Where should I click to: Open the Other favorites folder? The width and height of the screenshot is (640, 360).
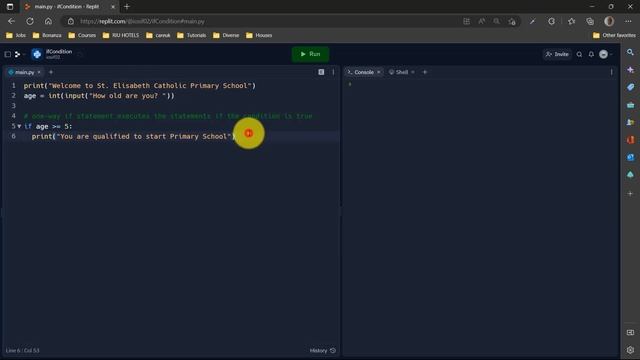pyautogui.click(x=614, y=36)
